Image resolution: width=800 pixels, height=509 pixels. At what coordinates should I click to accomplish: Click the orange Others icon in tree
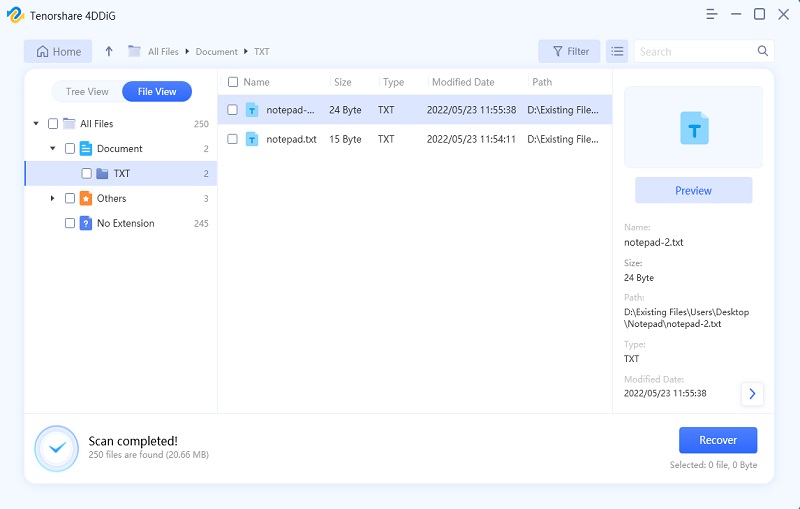click(x=86, y=198)
